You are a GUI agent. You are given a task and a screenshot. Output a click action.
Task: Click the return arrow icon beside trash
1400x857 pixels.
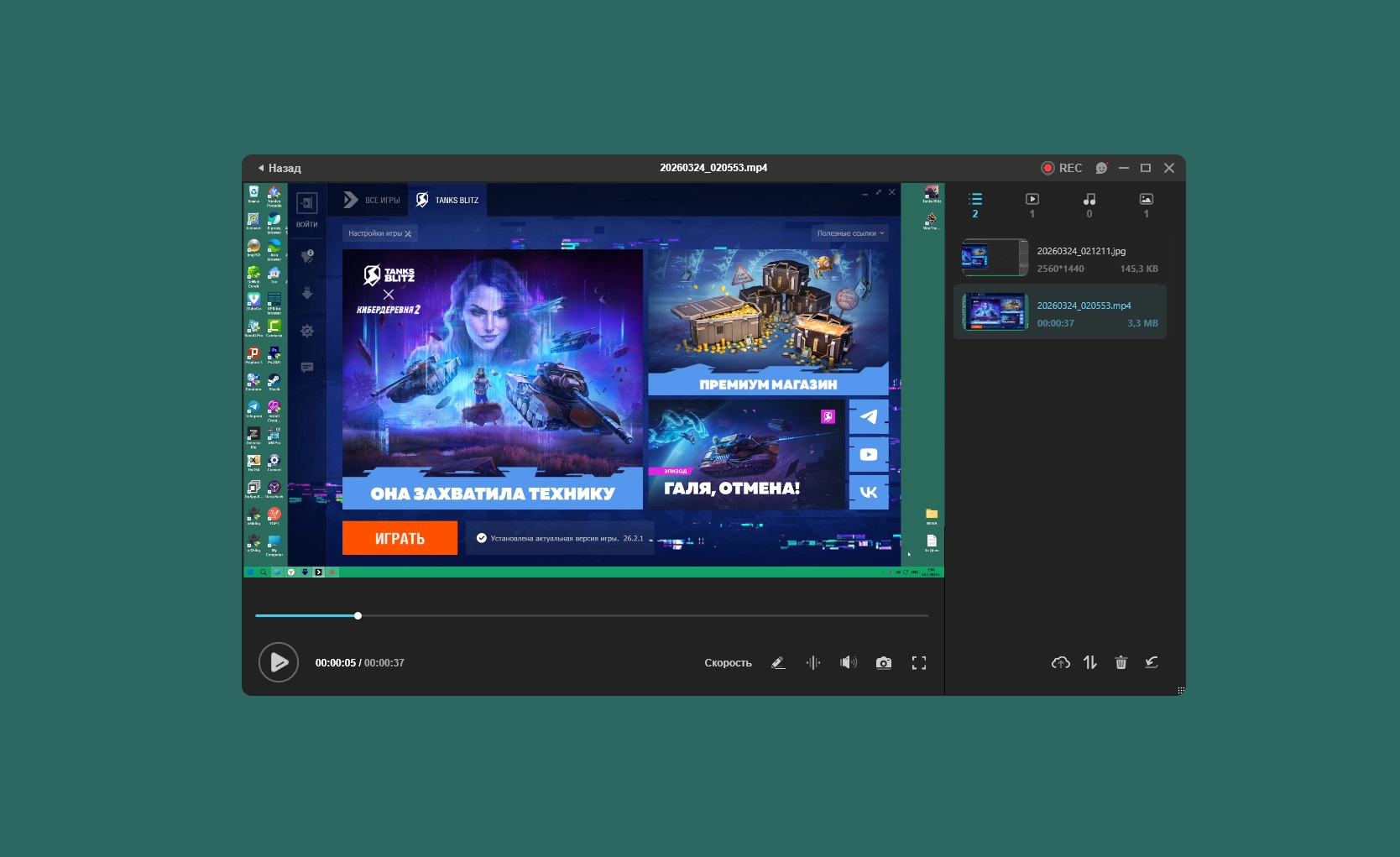tap(1152, 663)
